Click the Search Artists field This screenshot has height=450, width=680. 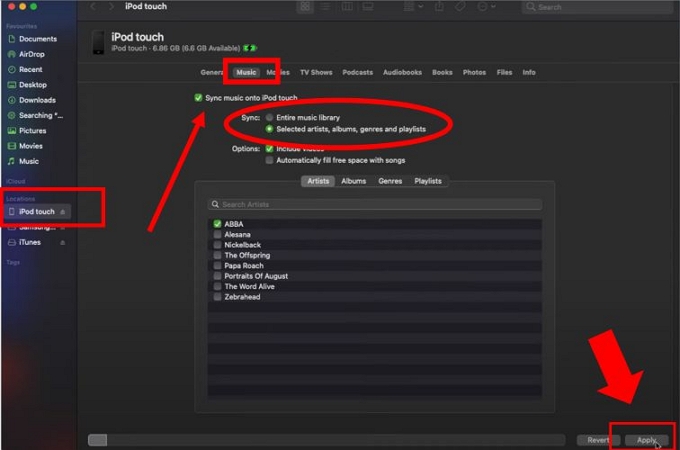[x=375, y=204]
